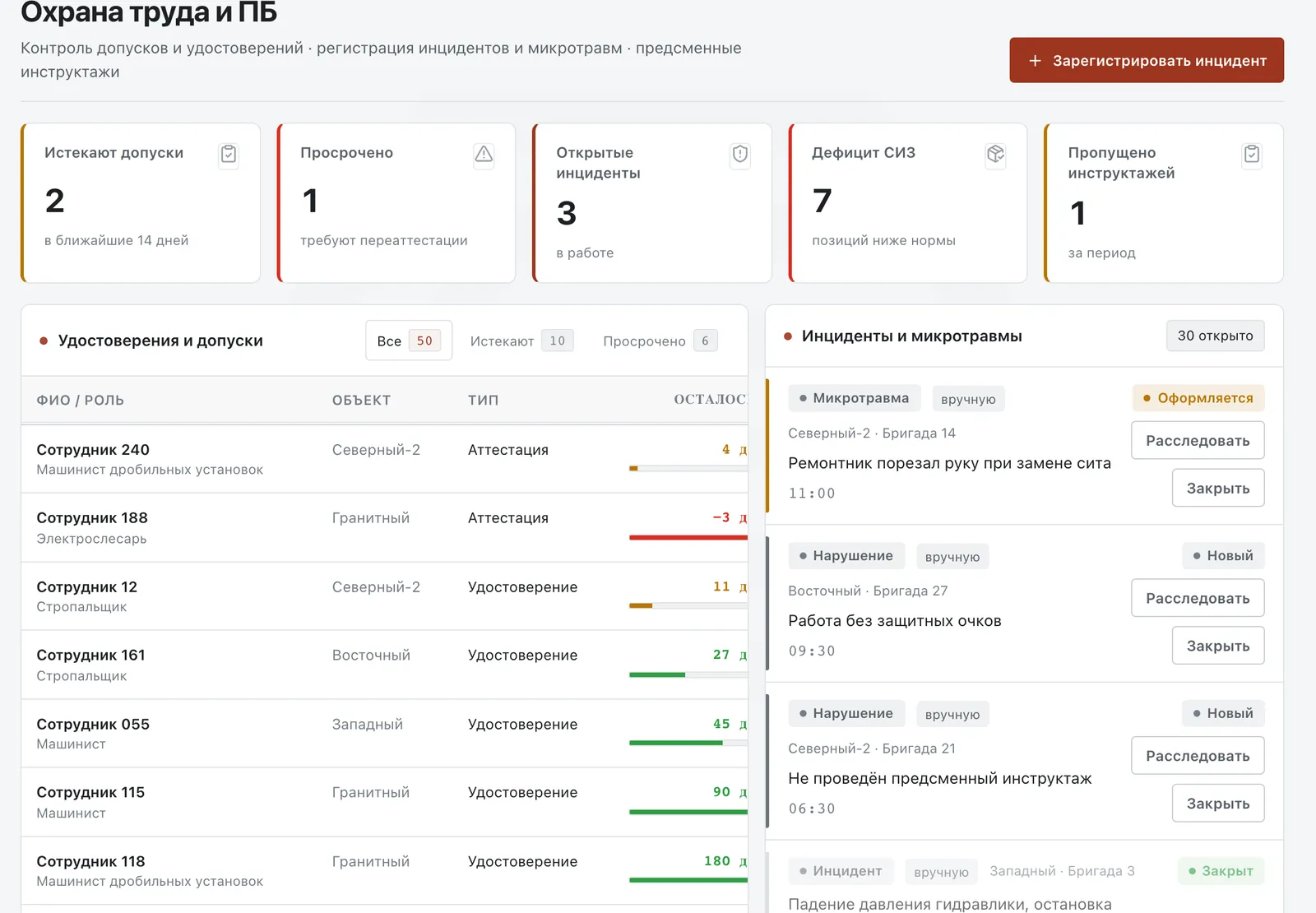Click Закрыть for Работа без защитных очков
The width and height of the screenshot is (1316, 913).
[1218, 647]
